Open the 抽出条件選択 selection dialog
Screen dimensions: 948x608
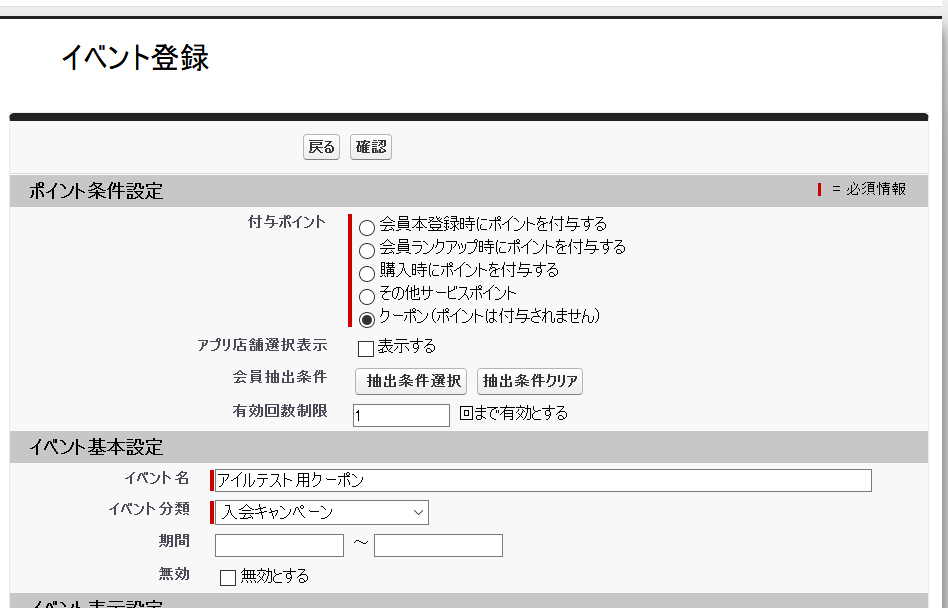point(411,381)
